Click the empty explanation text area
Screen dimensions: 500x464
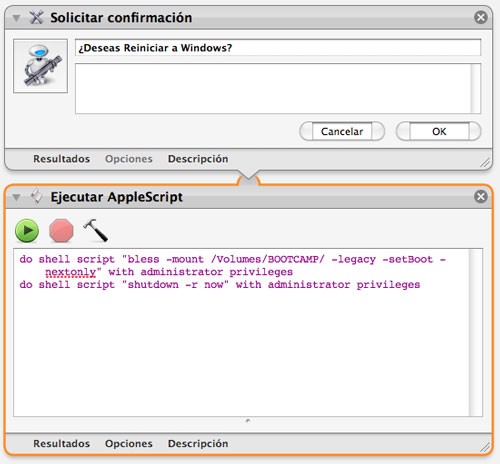point(273,89)
